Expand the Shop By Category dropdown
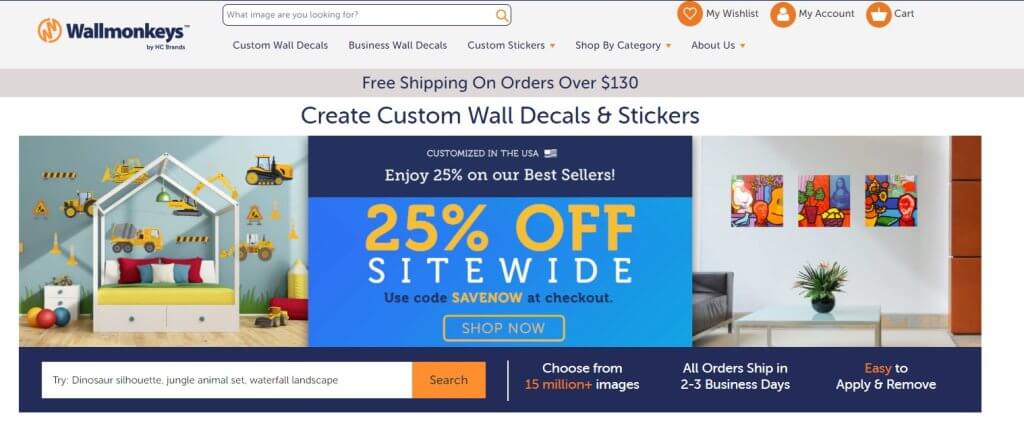 point(623,45)
